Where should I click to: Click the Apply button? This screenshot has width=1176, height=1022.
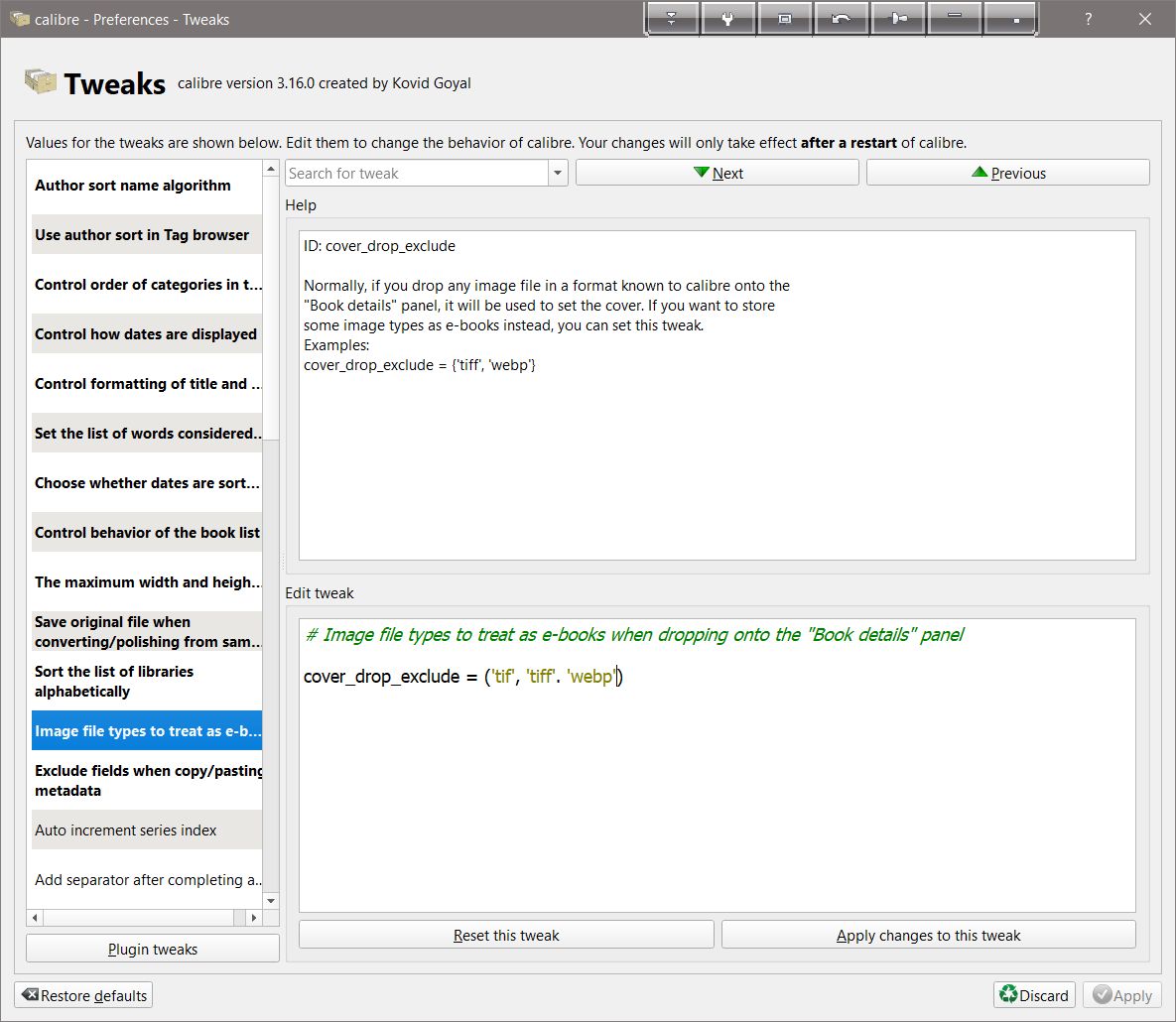(1122, 995)
